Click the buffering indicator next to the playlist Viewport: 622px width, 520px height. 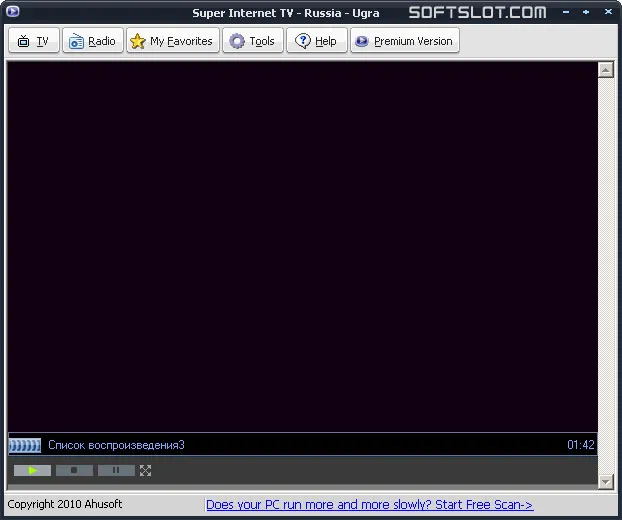click(25, 445)
